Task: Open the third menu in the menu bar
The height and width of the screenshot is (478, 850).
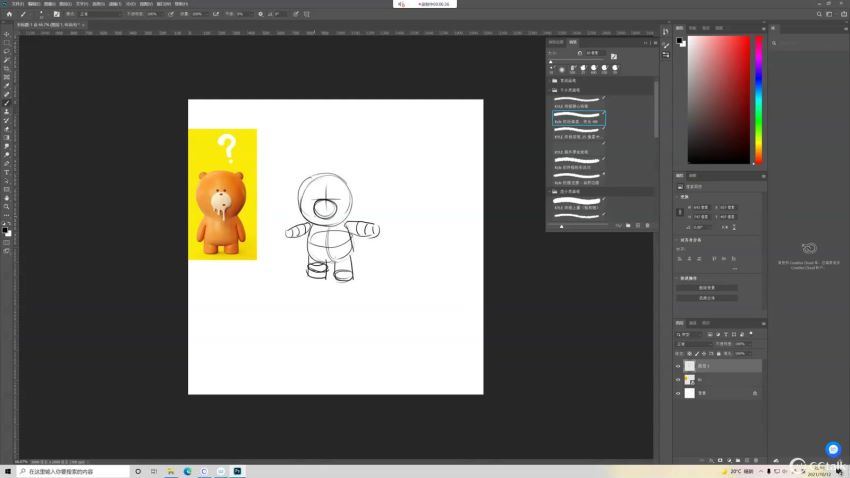Action: tap(49, 4)
